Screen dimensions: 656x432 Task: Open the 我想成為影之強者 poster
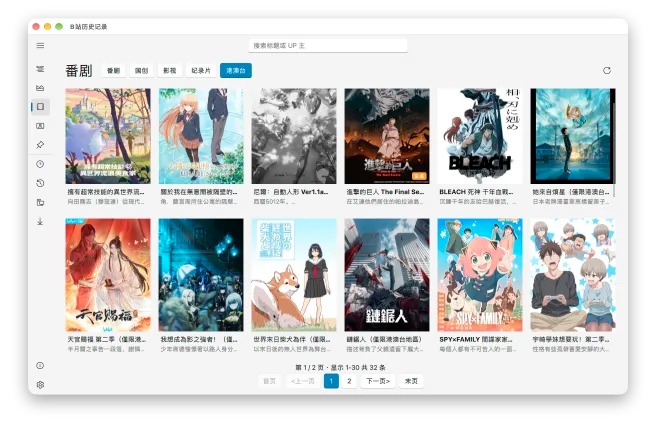click(201, 275)
